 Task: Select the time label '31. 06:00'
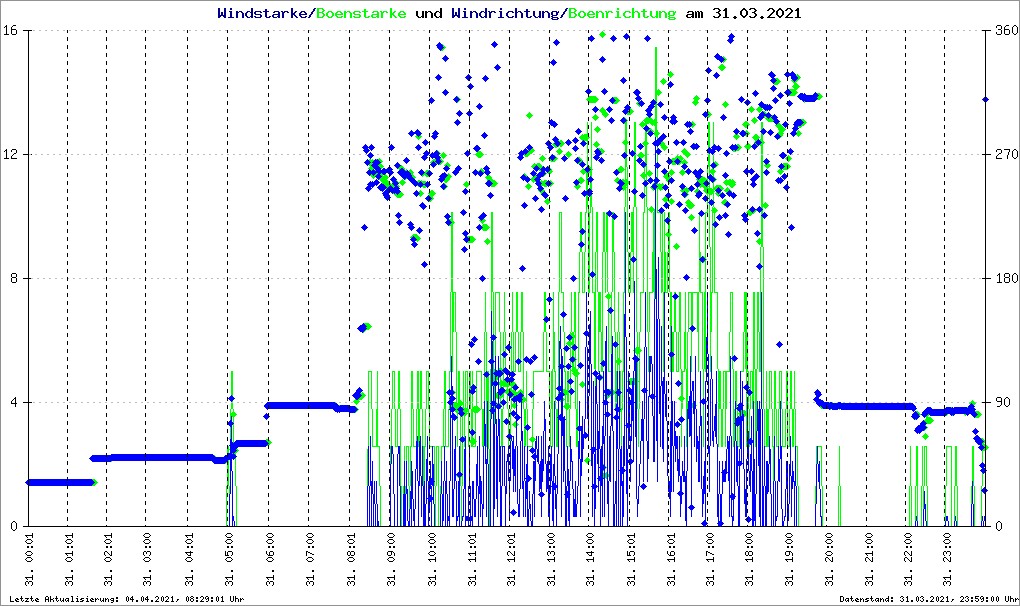(269, 559)
